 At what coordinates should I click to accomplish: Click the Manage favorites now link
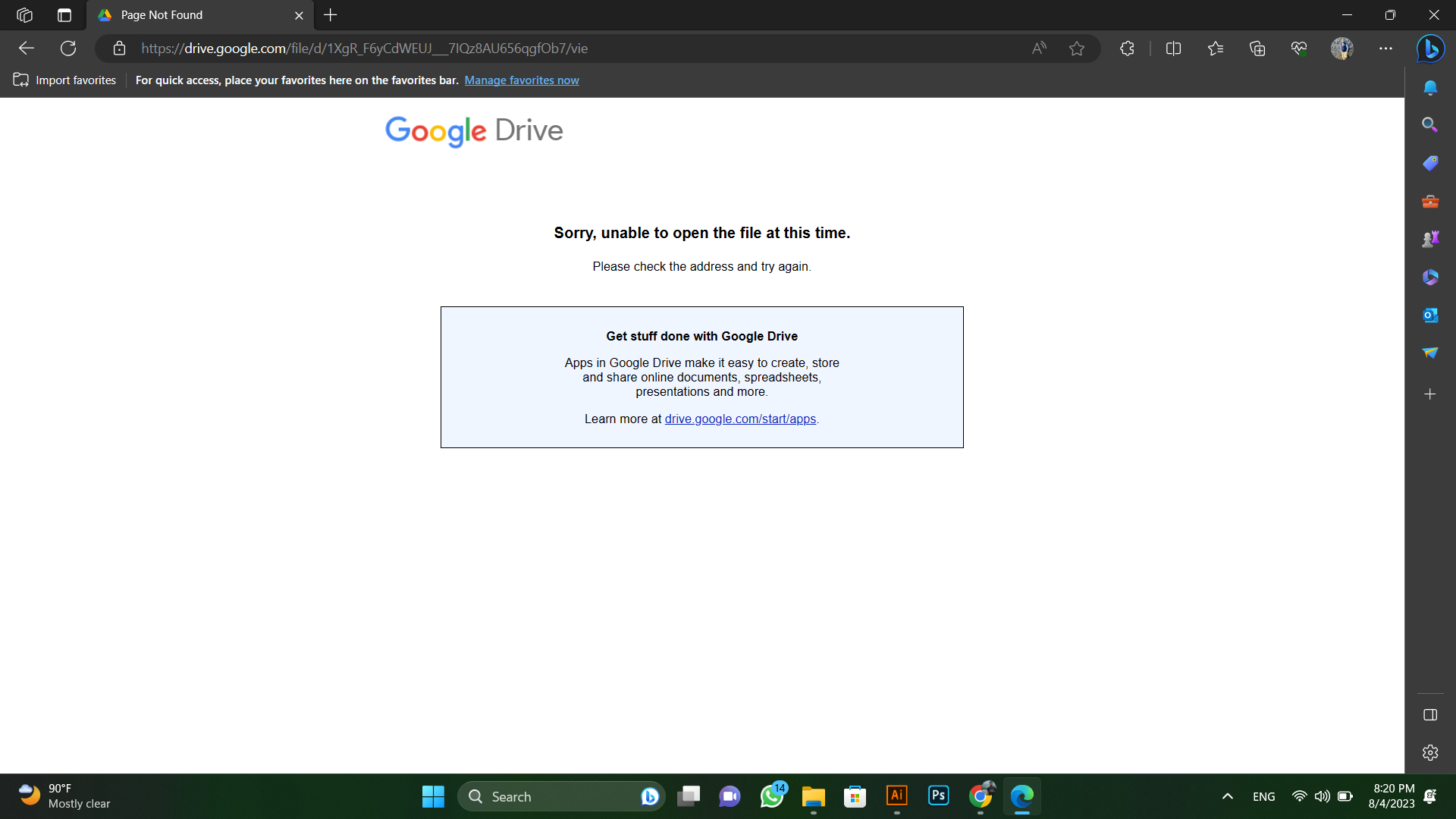point(521,79)
